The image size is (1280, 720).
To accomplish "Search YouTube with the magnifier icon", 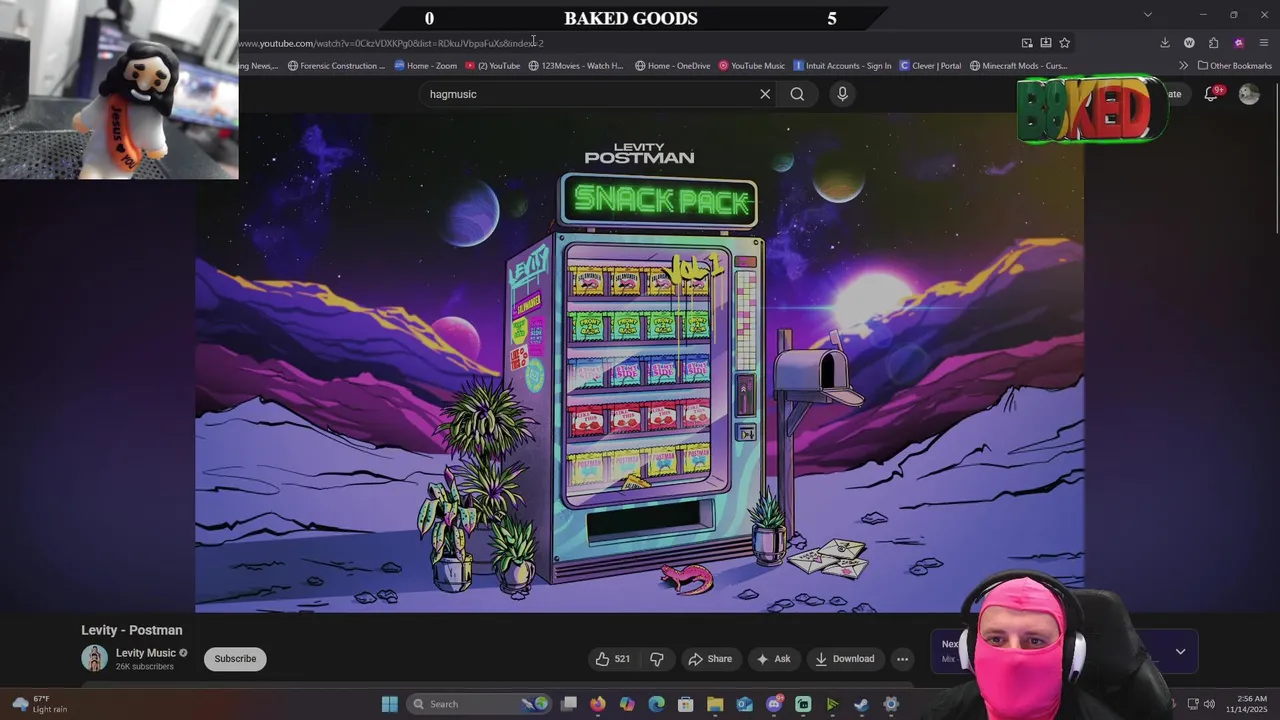I will coord(797,94).
